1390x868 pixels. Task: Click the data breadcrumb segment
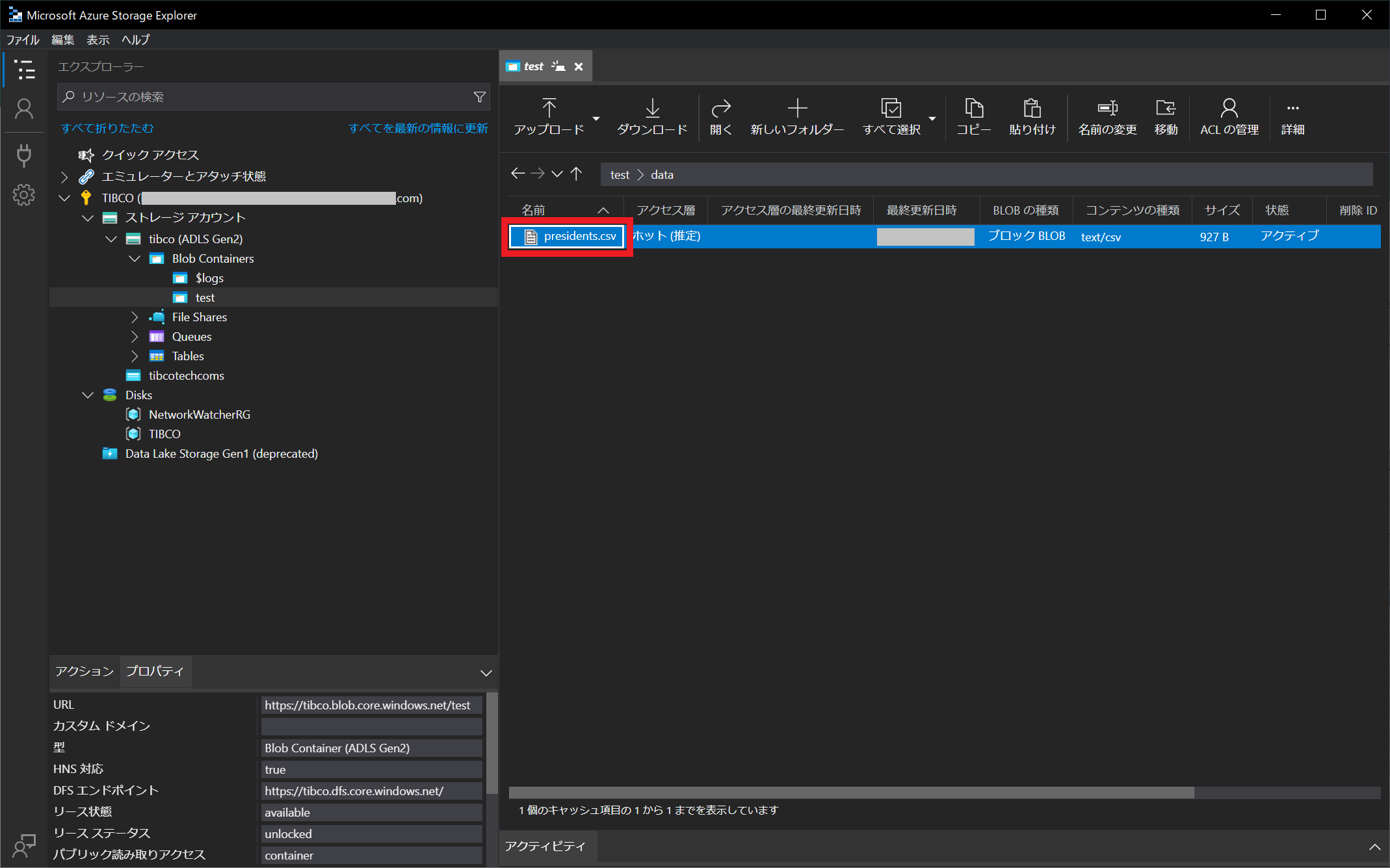pyautogui.click(x=662, y=174)
